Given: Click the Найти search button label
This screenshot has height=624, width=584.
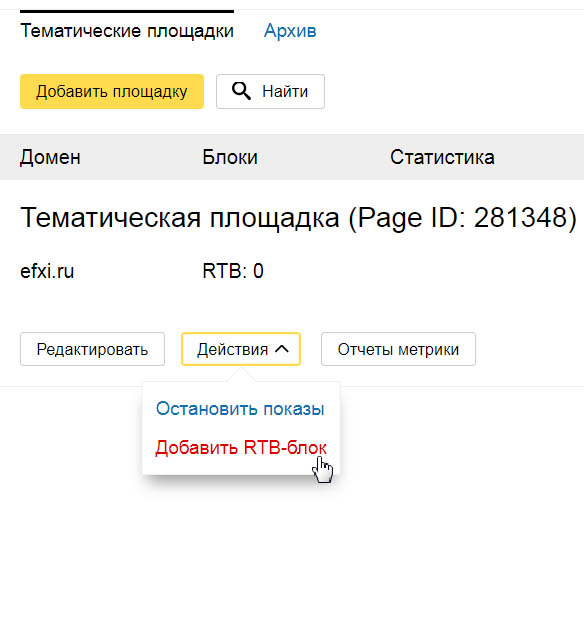Looking at the screenshot, I should [x=285, y=92].
